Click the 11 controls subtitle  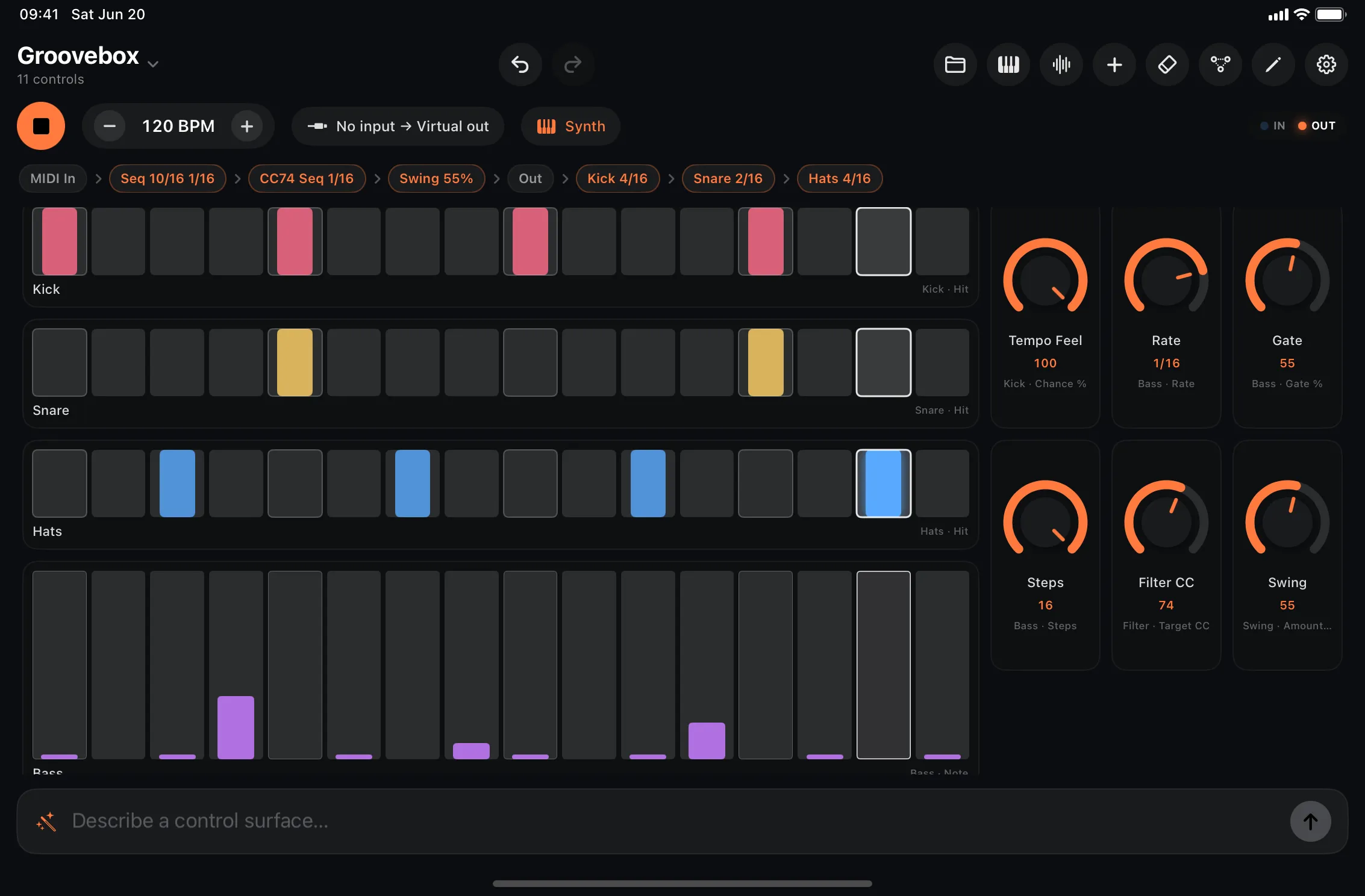(x=51, y=79)
